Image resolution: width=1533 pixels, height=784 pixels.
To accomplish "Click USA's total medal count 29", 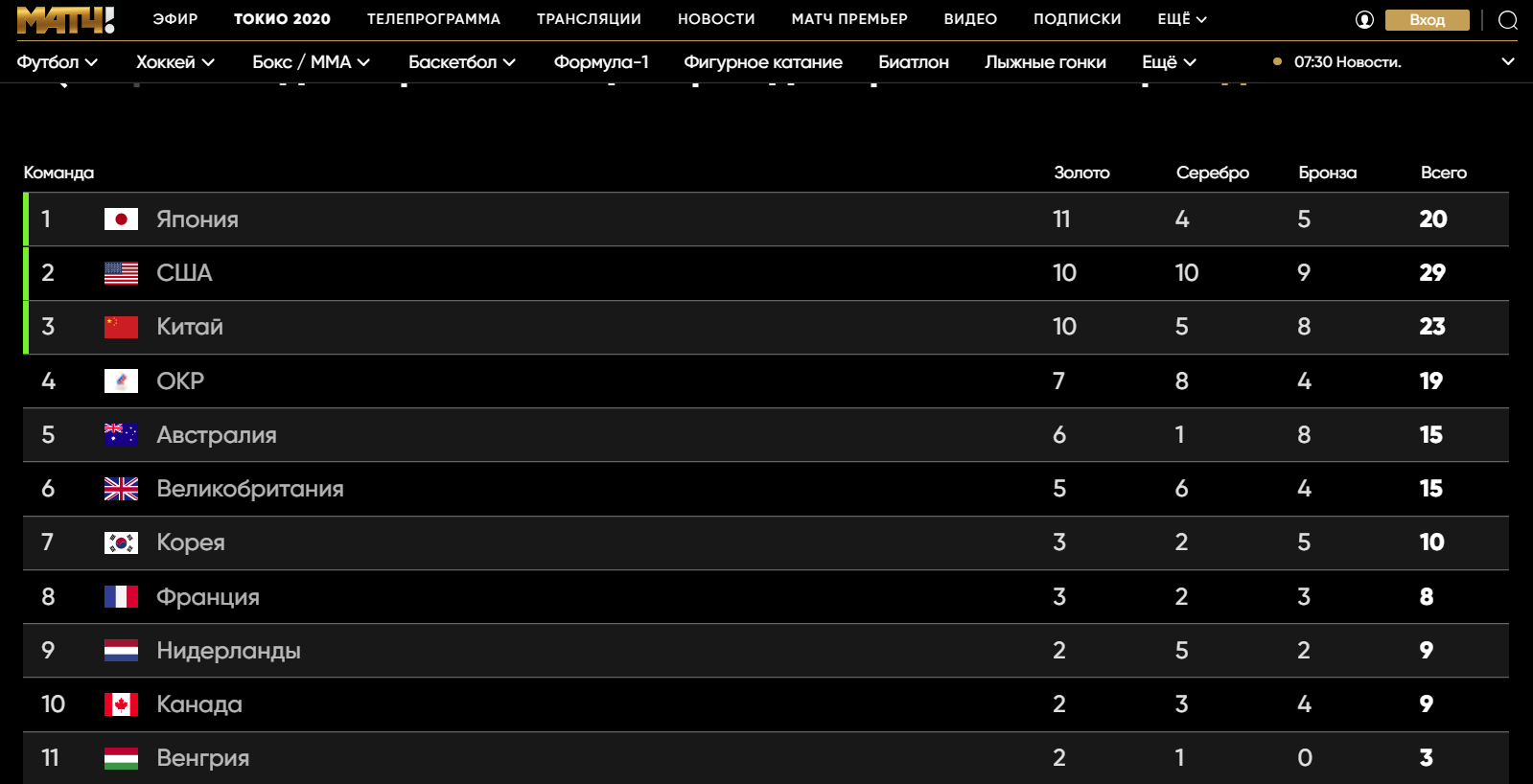I will point(1432,273).
